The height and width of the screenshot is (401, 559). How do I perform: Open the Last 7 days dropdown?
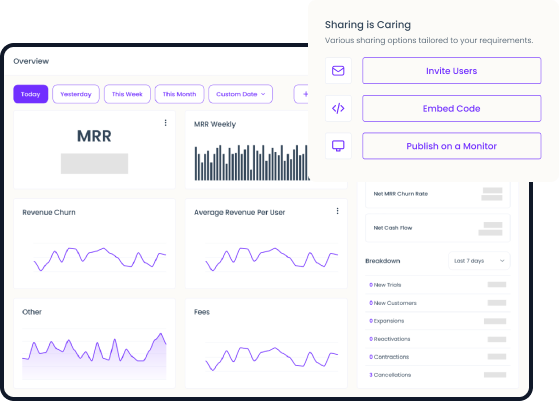tap(479, 261)
